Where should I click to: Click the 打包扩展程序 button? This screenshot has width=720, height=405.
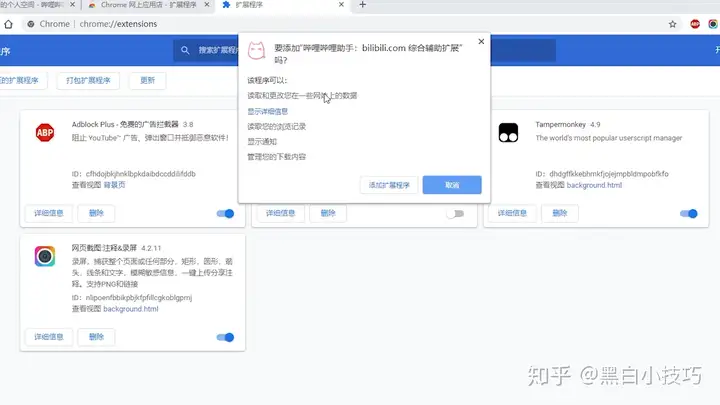[x=88, y=80]
